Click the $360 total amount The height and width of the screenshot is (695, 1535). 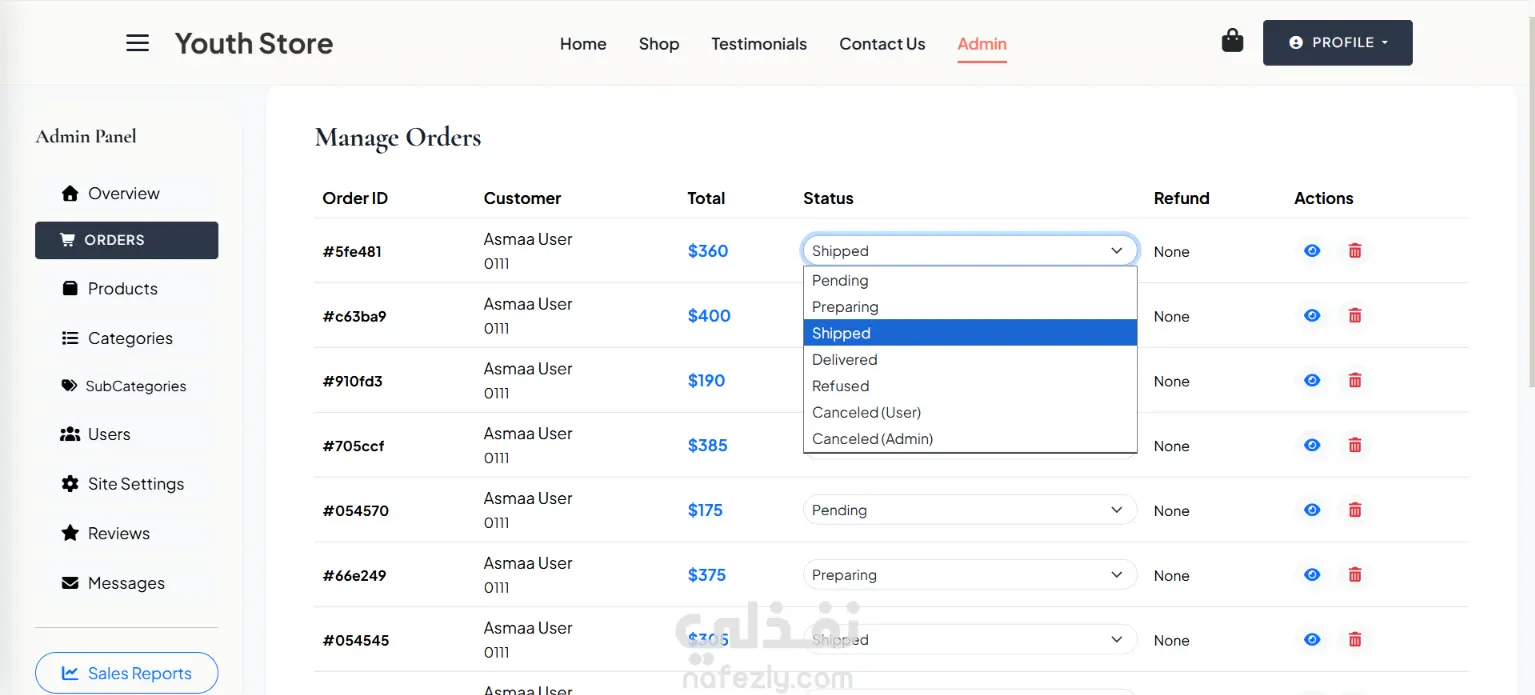(708, 251)
